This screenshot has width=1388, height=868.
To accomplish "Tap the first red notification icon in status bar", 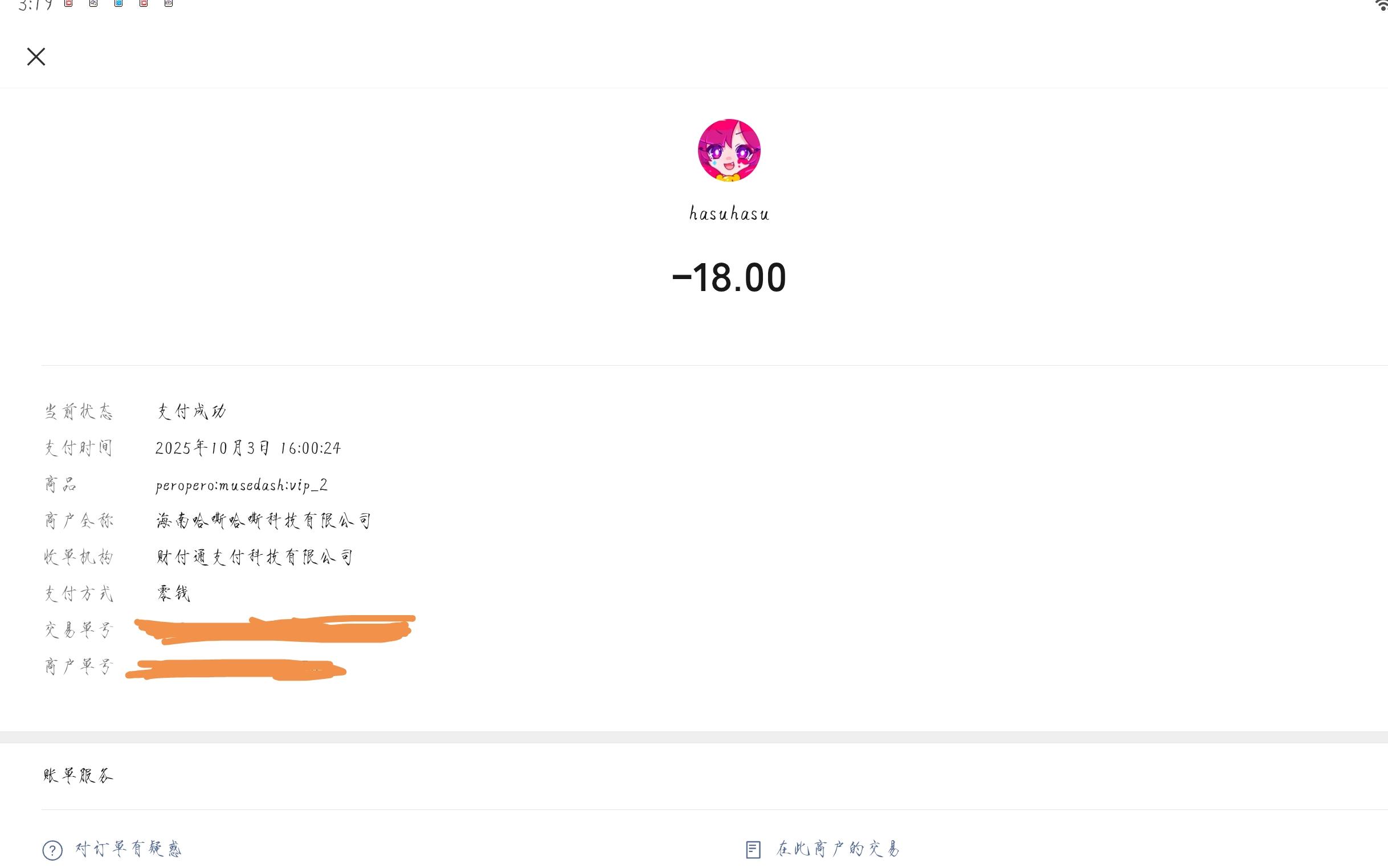I will point(68,4).
